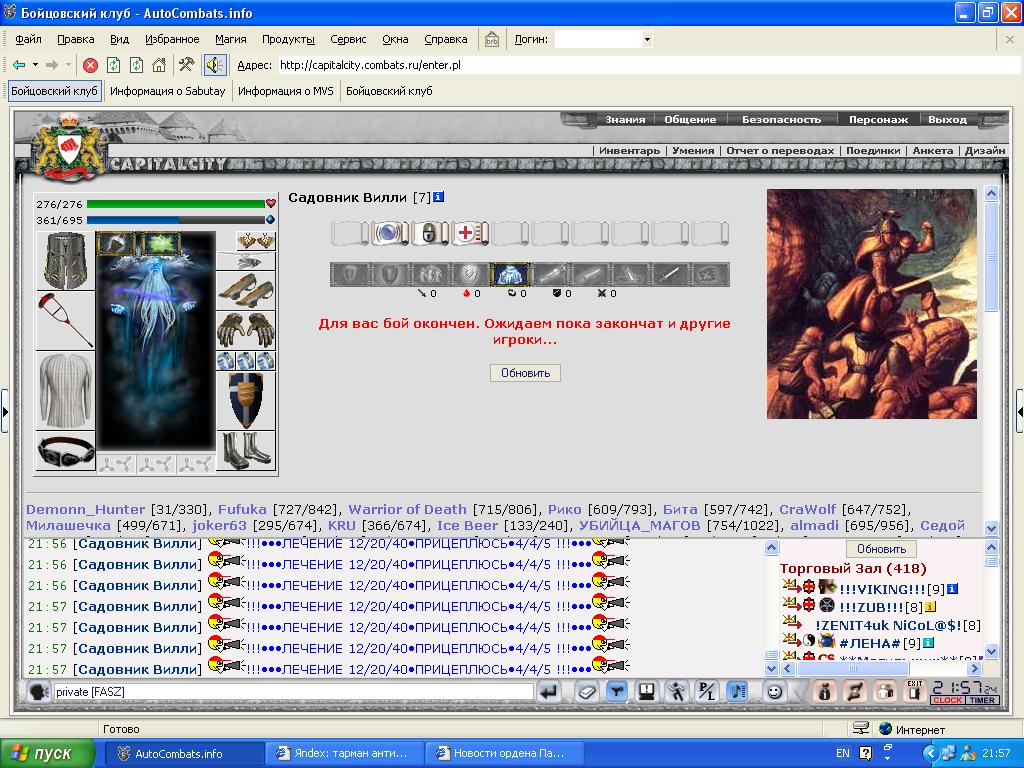Toggle the music note sound icon

pyautogui.click(x=737, y=692)
